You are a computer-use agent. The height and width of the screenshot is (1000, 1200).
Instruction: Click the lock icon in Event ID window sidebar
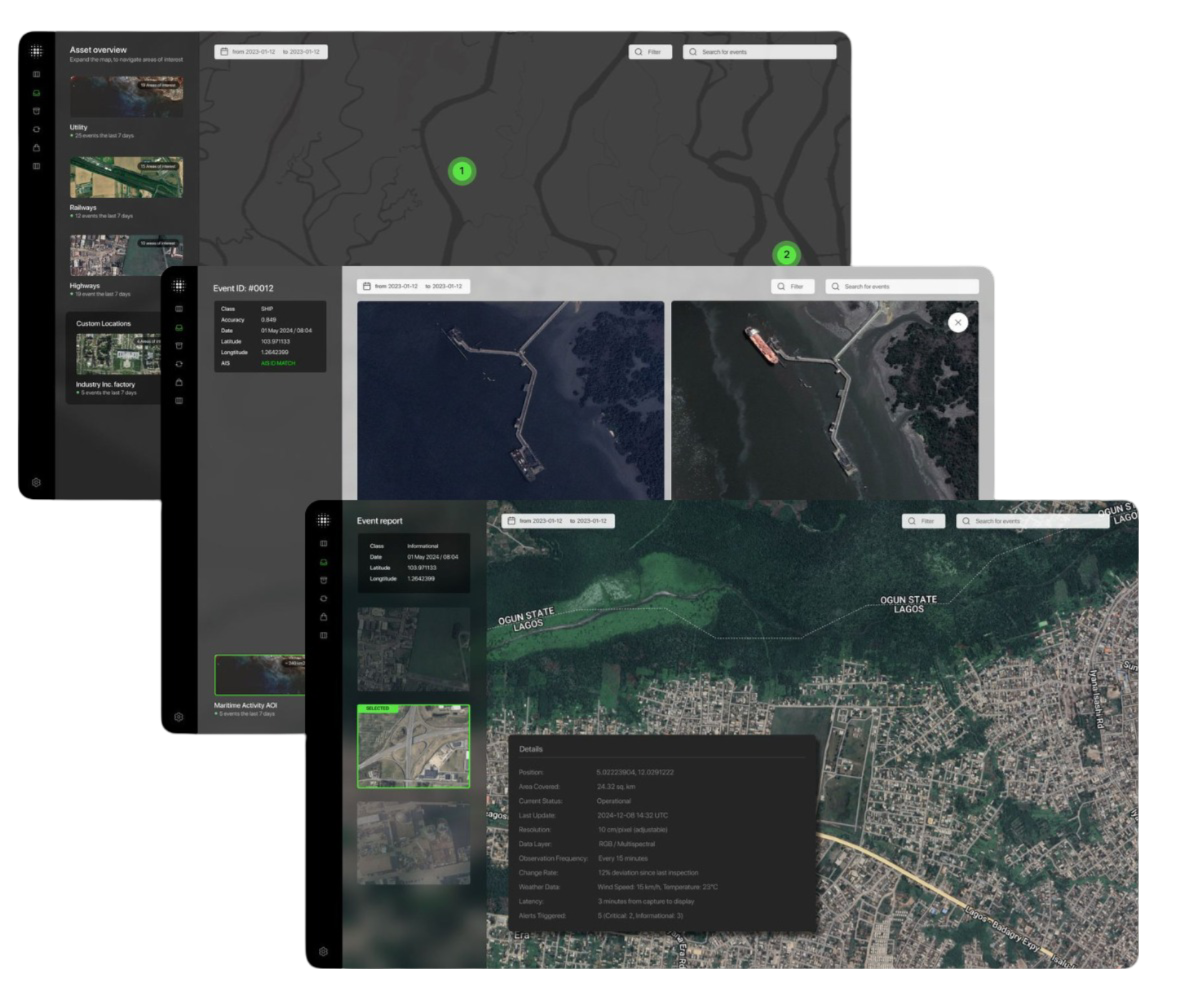[x=179, y=382]
